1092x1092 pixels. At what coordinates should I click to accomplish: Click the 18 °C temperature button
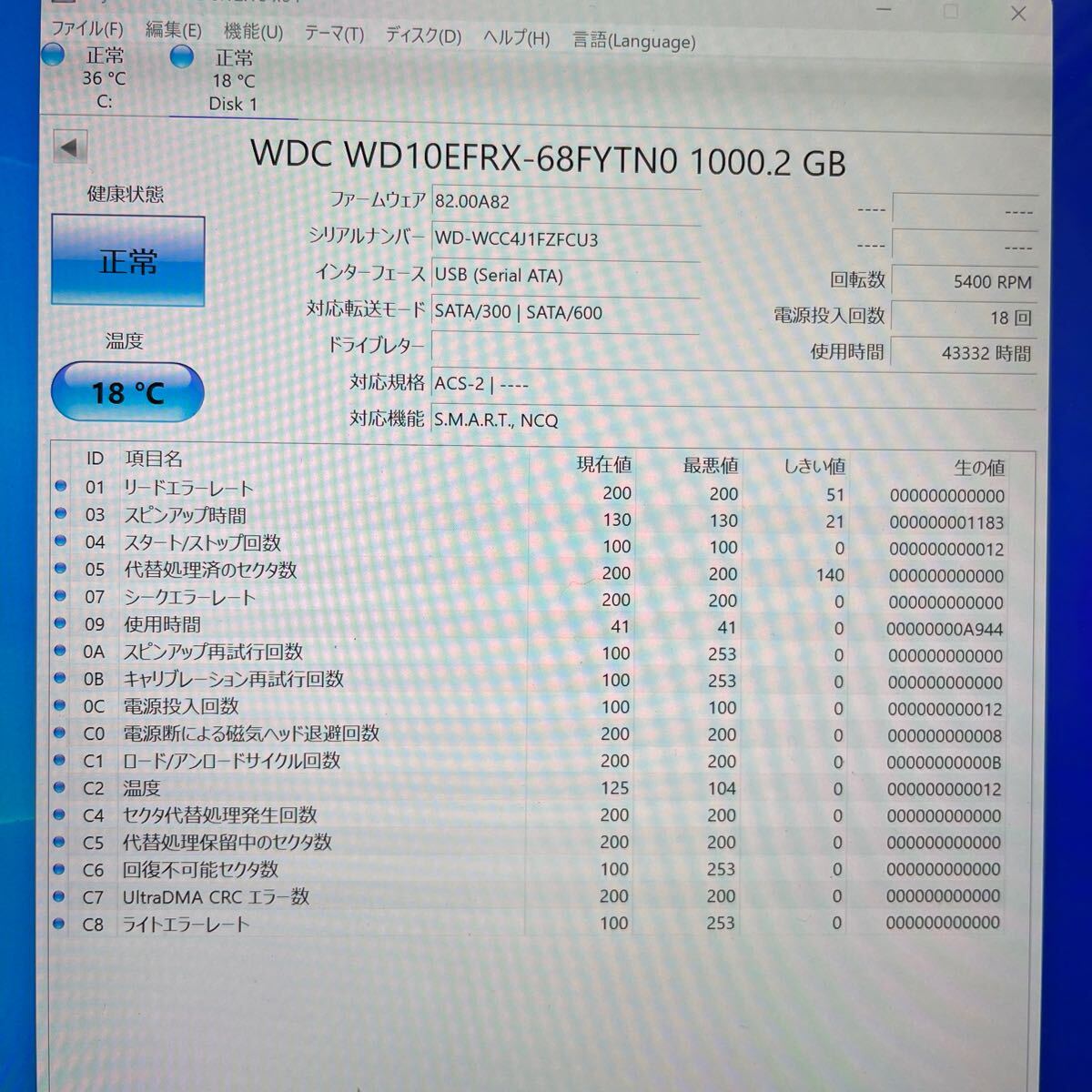pyautogui.click(x=127, y=392)
